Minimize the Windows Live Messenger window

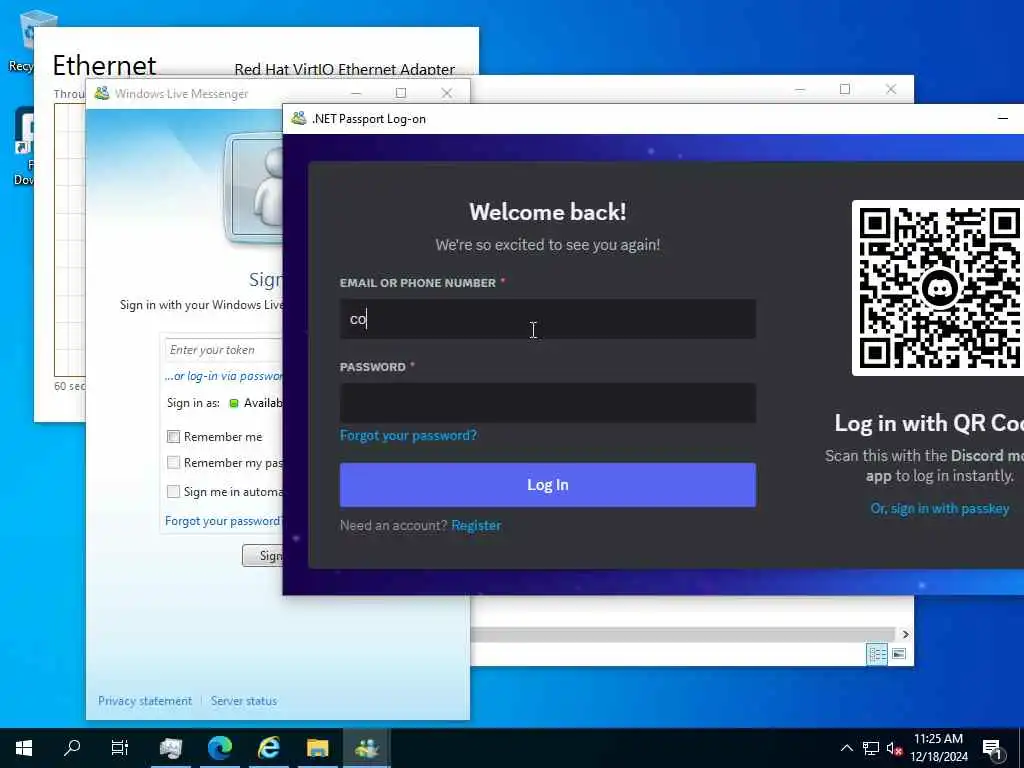coord(356,93)
